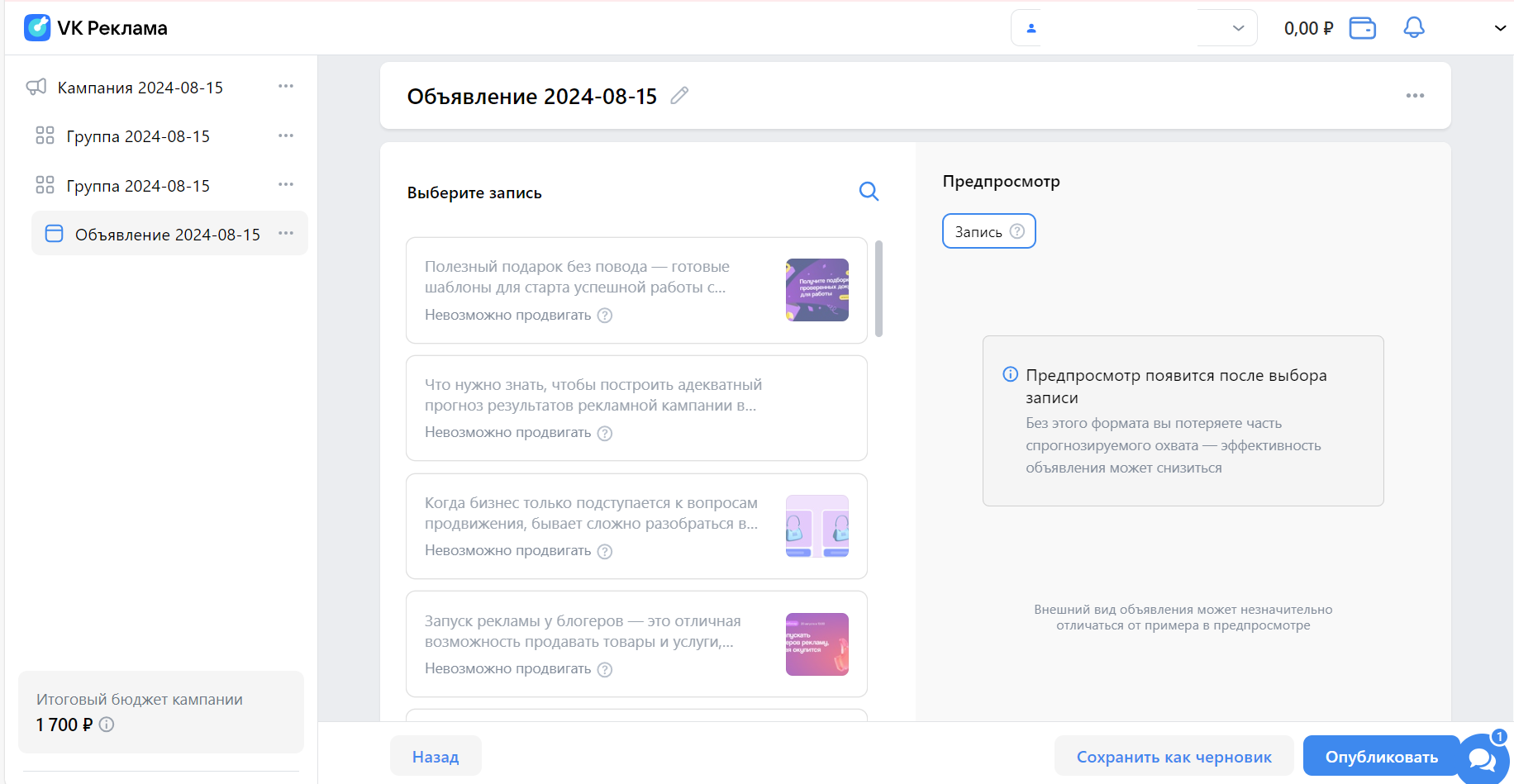Click thumbnail of 'Запуск рекламы у блогеров' post
The width and height of the screenshot is (1514, 784).
tap(817, 644)
